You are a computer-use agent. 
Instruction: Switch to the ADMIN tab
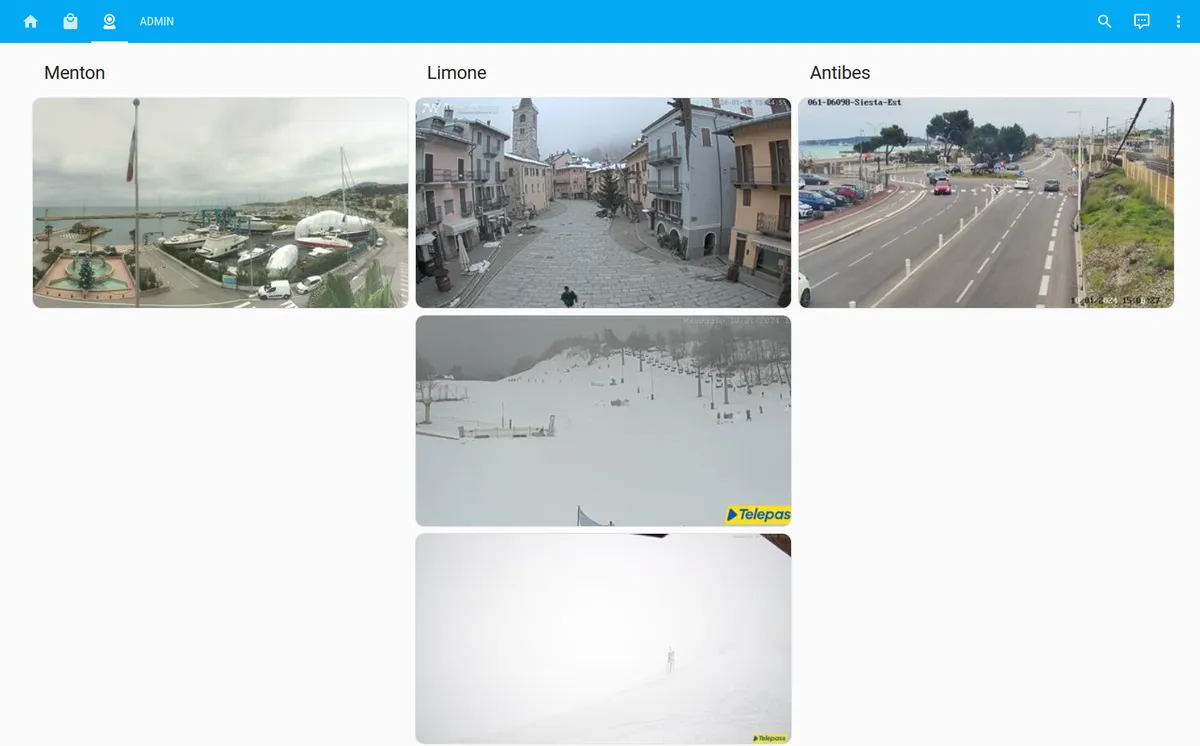[157, 21]
